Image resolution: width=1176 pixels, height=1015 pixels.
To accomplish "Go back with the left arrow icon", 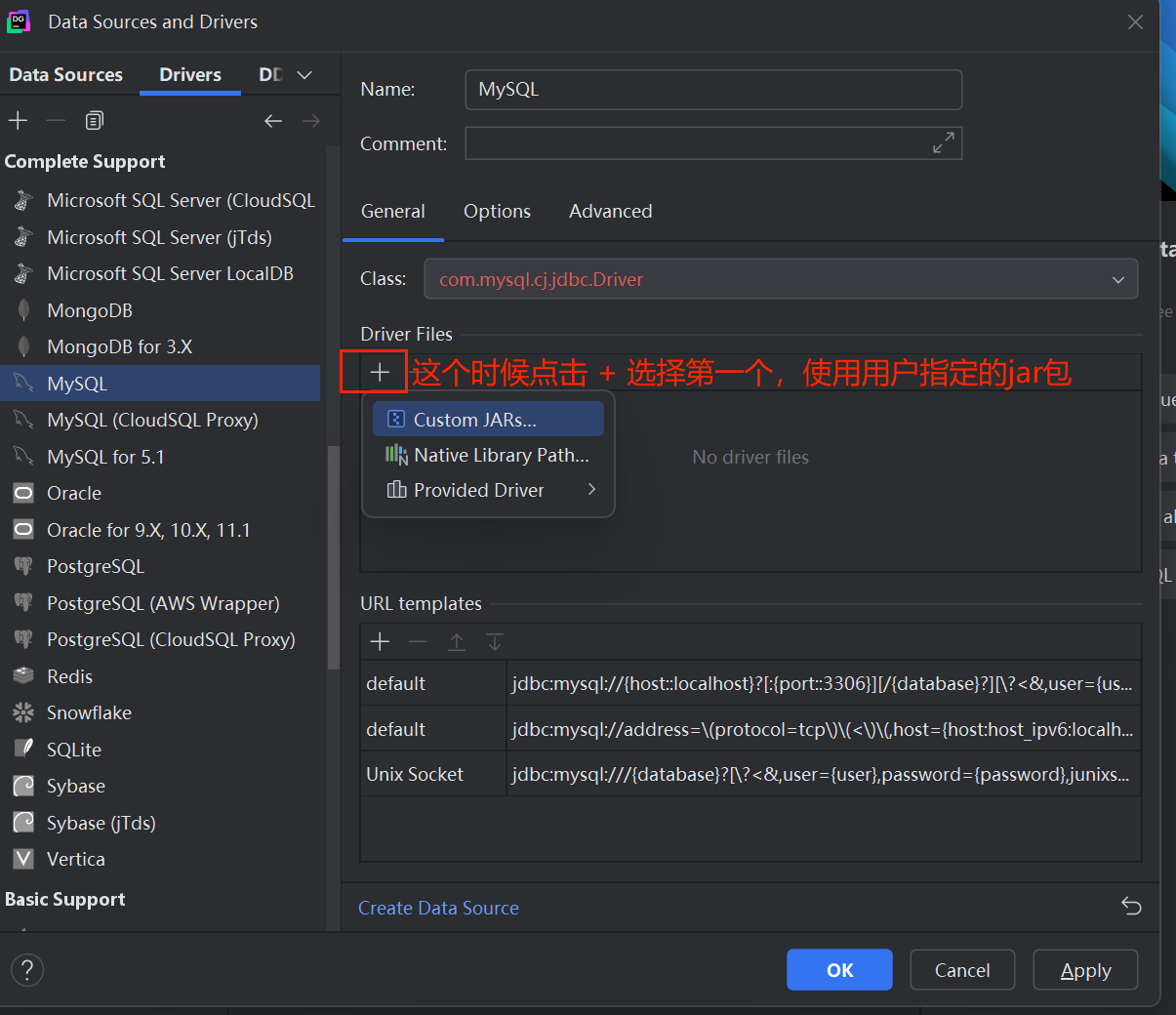I will pos(273,121).
